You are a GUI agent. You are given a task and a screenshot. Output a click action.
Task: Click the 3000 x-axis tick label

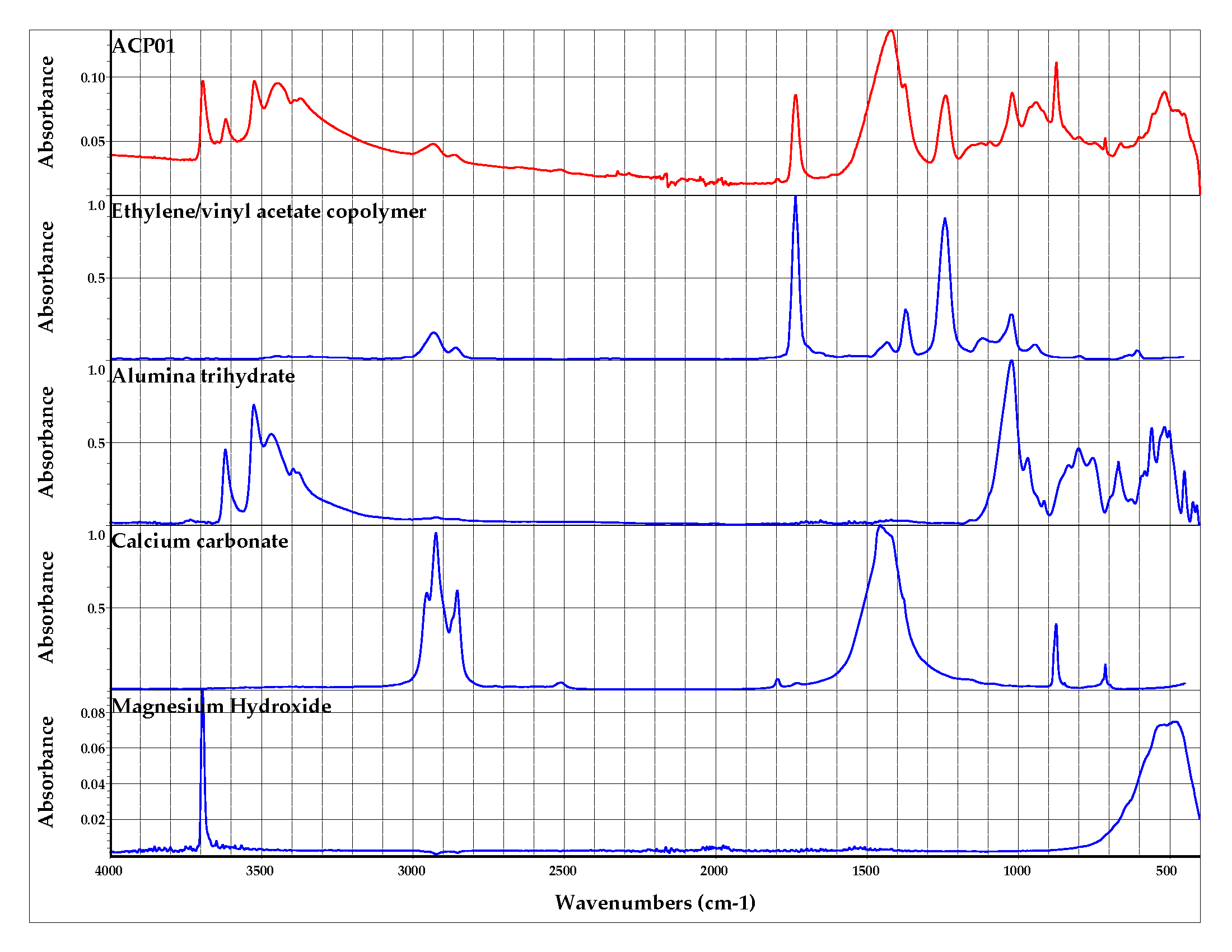tap(412, 871)
